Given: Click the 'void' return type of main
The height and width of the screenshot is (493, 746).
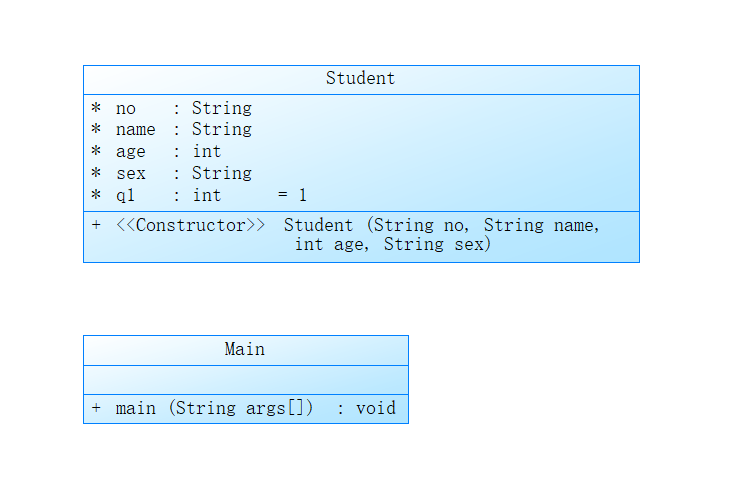Looking at the screenshot, I should point(376,408).
